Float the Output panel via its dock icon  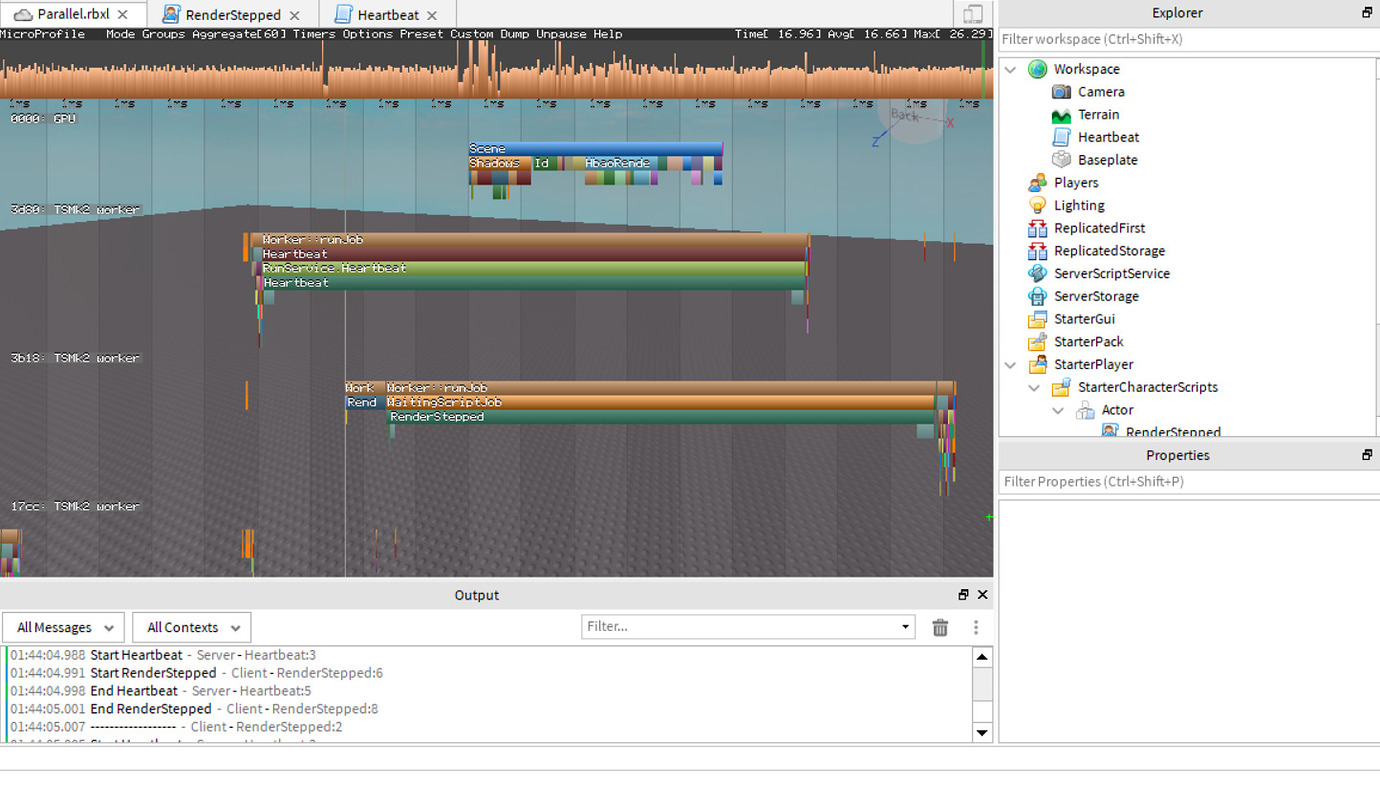point(963,594)
